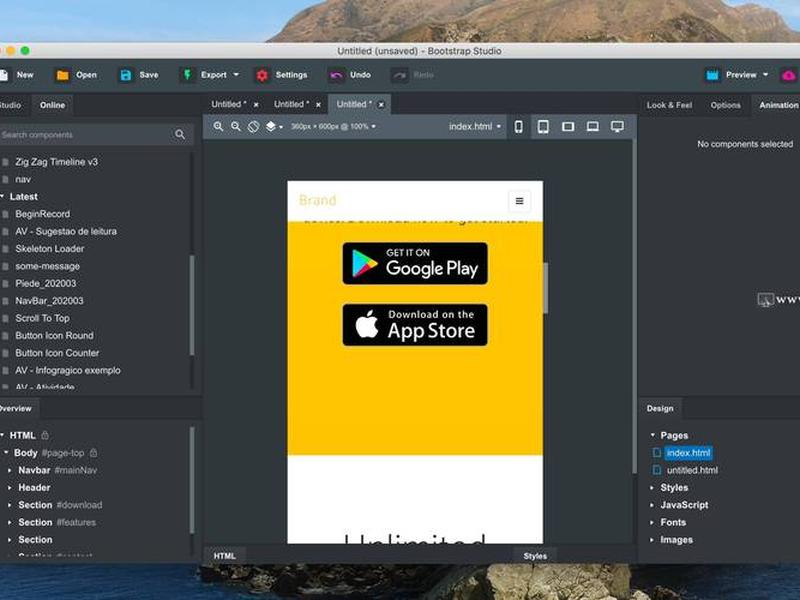Expand the Header node
The image size is (800, 600).
click(x=10, y=488)
